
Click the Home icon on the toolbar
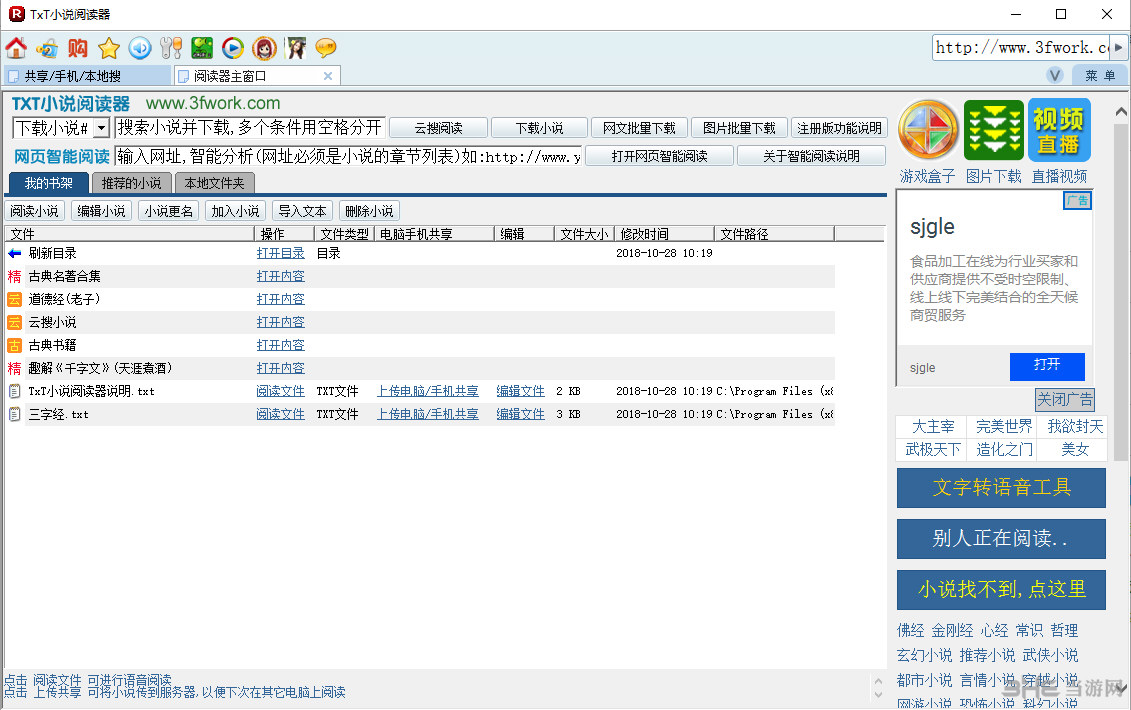[x=16, y=48]
